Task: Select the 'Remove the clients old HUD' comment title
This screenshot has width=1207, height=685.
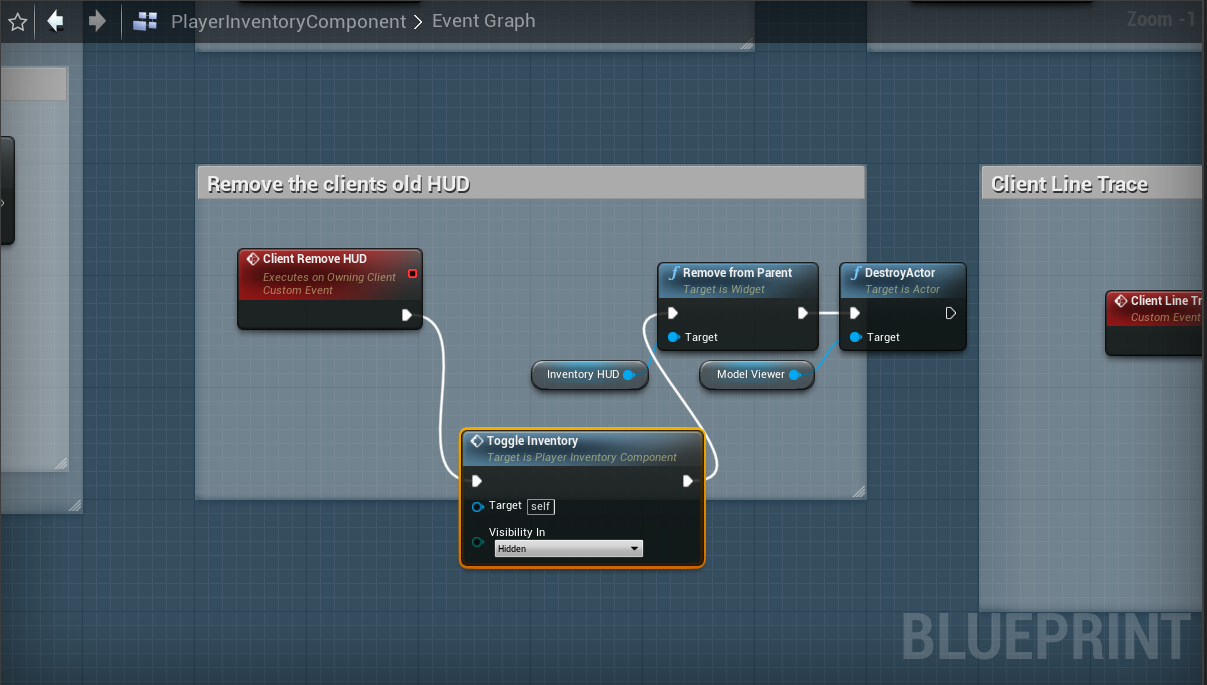Action: coord(338,184)
